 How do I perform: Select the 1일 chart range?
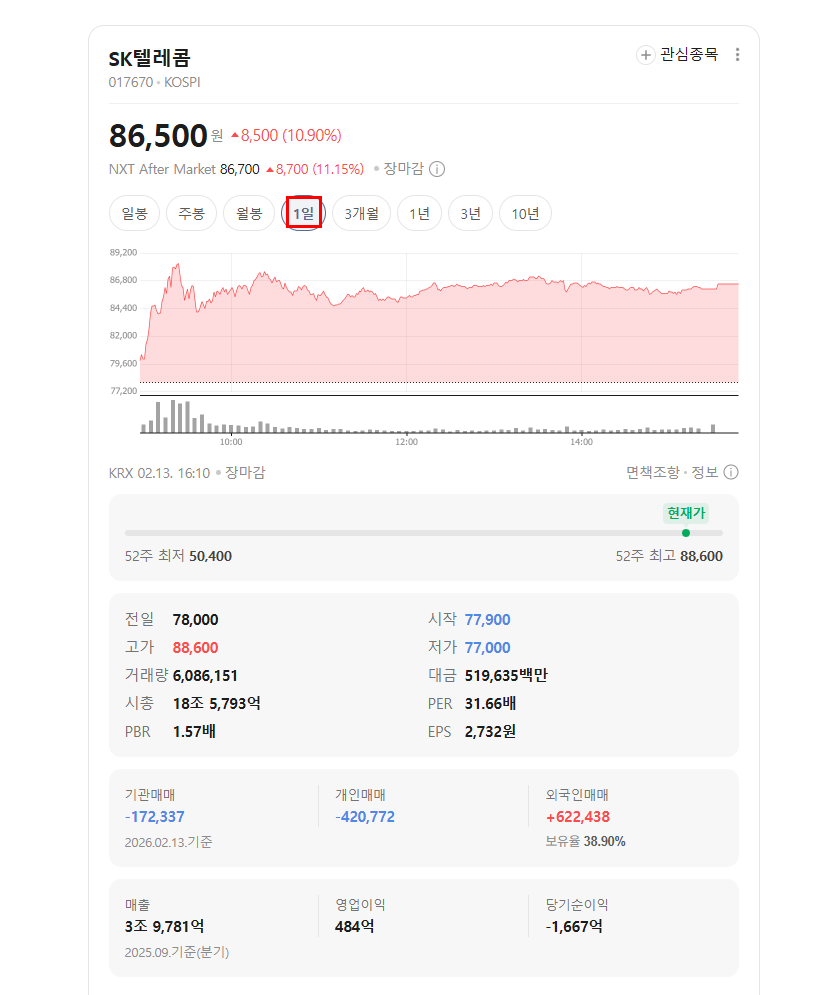303,213
